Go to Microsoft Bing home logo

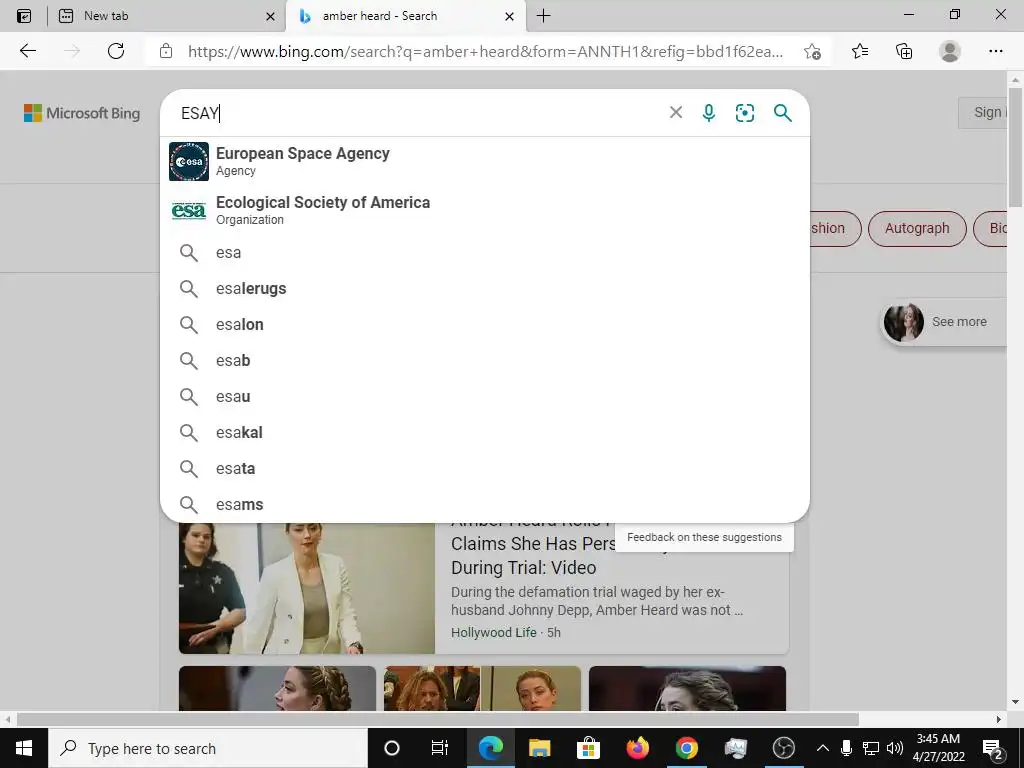(x=82, y=113)
